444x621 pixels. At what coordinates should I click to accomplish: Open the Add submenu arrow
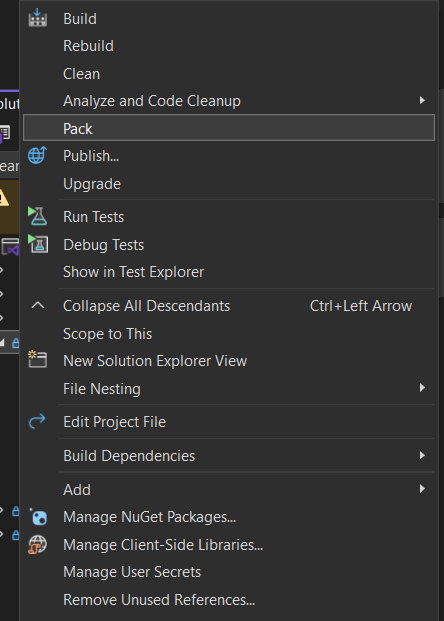pos(422,489)
